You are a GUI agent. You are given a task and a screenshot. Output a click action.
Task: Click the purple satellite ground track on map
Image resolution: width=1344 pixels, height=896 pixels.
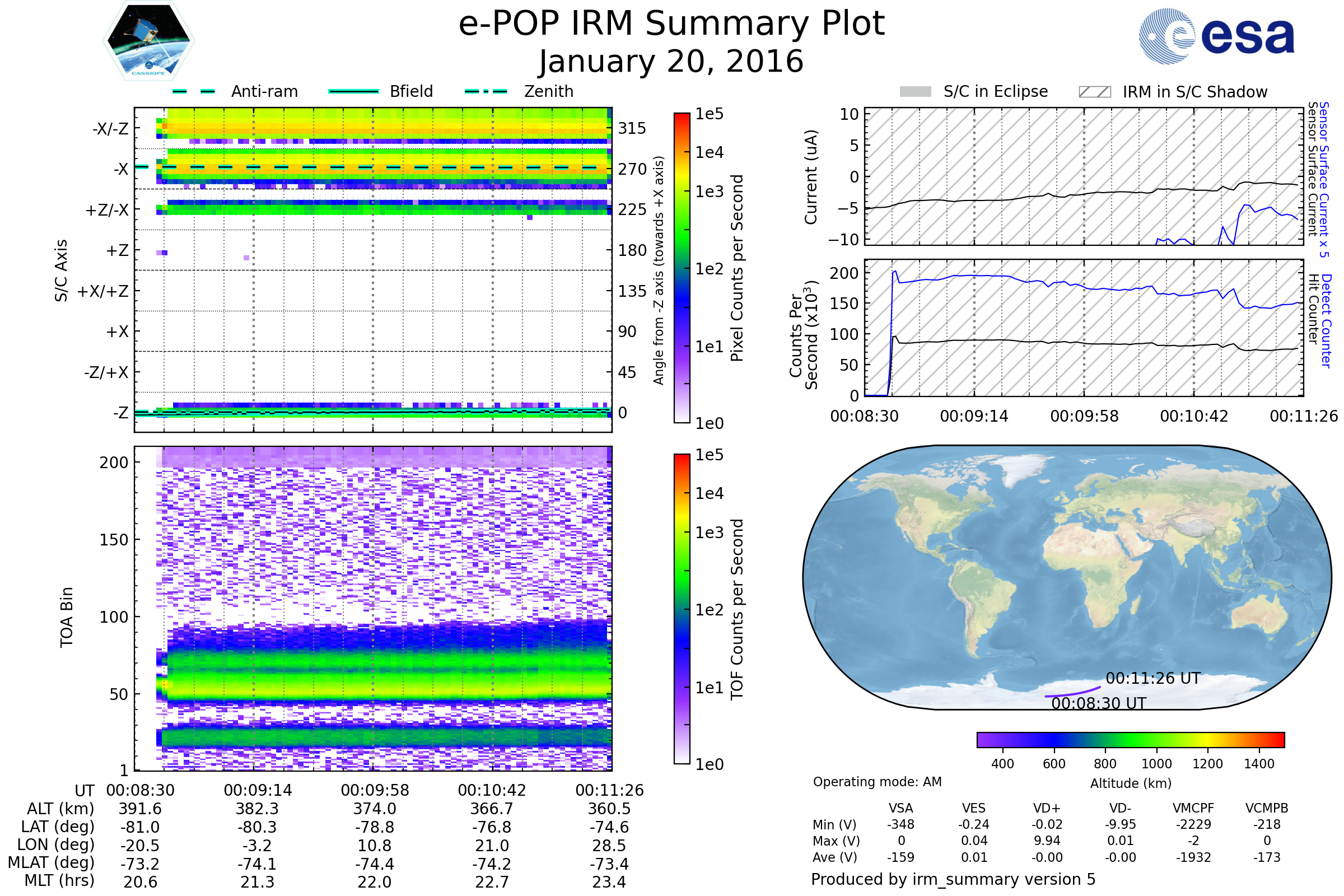[x=1074, y=693]
